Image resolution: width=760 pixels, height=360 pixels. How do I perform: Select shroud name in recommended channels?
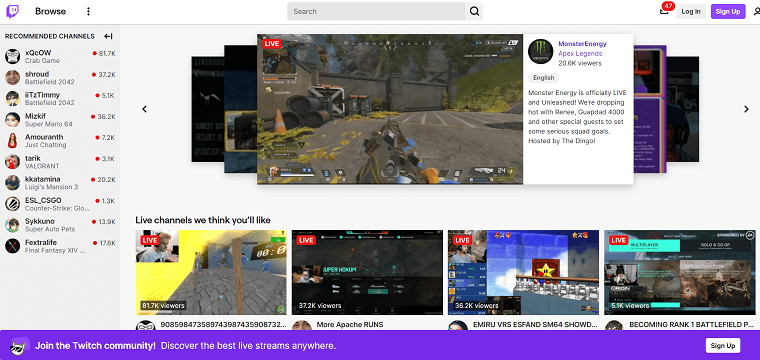pos(37,74)
